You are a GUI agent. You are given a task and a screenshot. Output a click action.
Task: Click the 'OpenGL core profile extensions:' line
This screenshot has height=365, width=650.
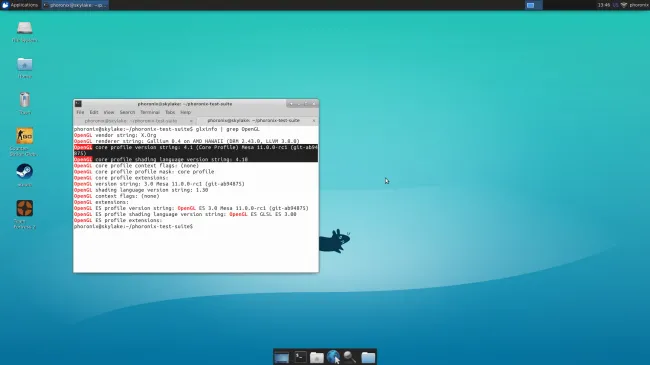click(121, 178)
